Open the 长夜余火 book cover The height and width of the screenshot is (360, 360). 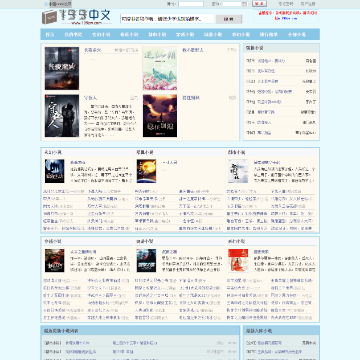(x=62, y=68)
